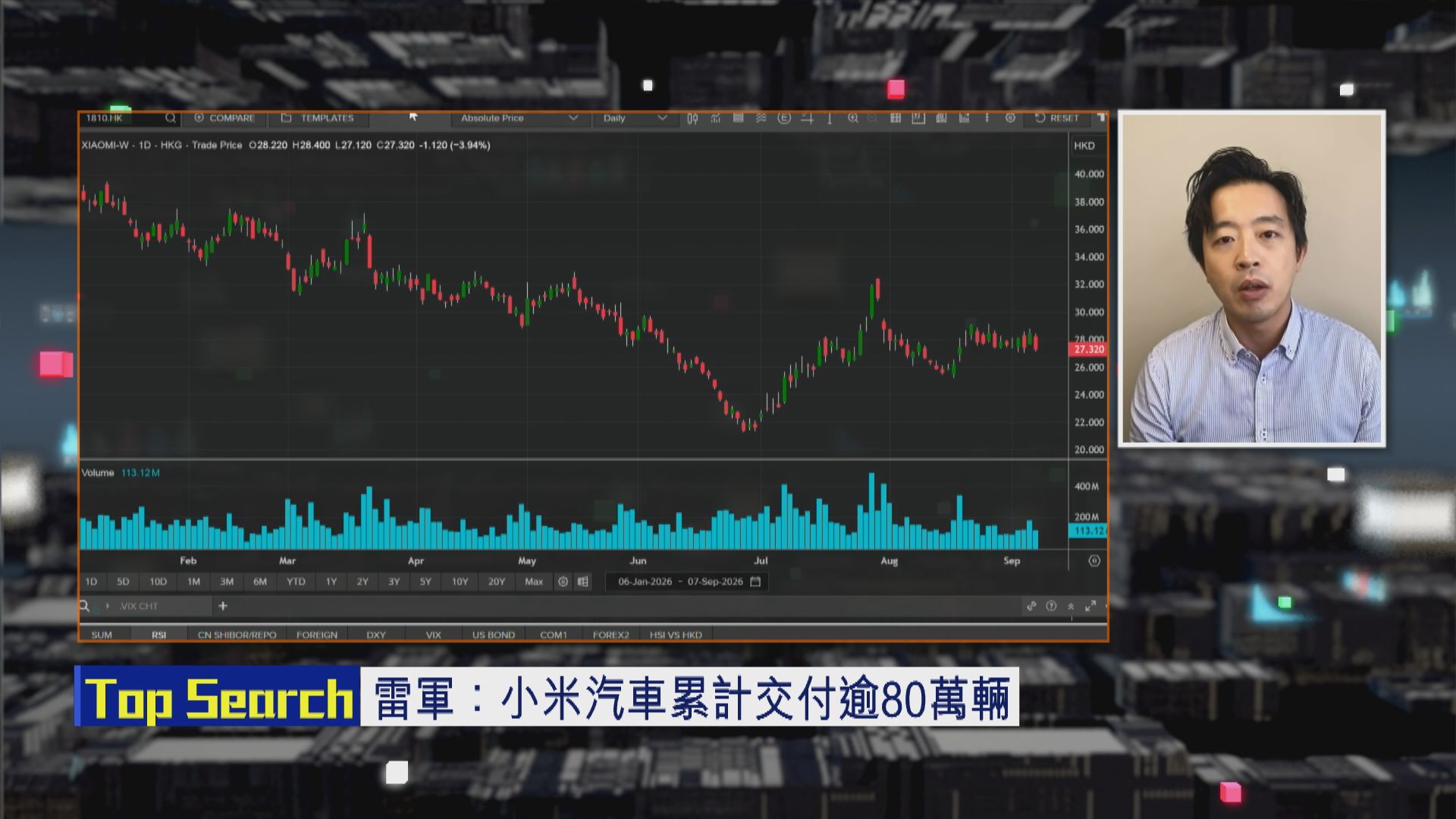Open the Daily interval dropdown

(635, 118)
